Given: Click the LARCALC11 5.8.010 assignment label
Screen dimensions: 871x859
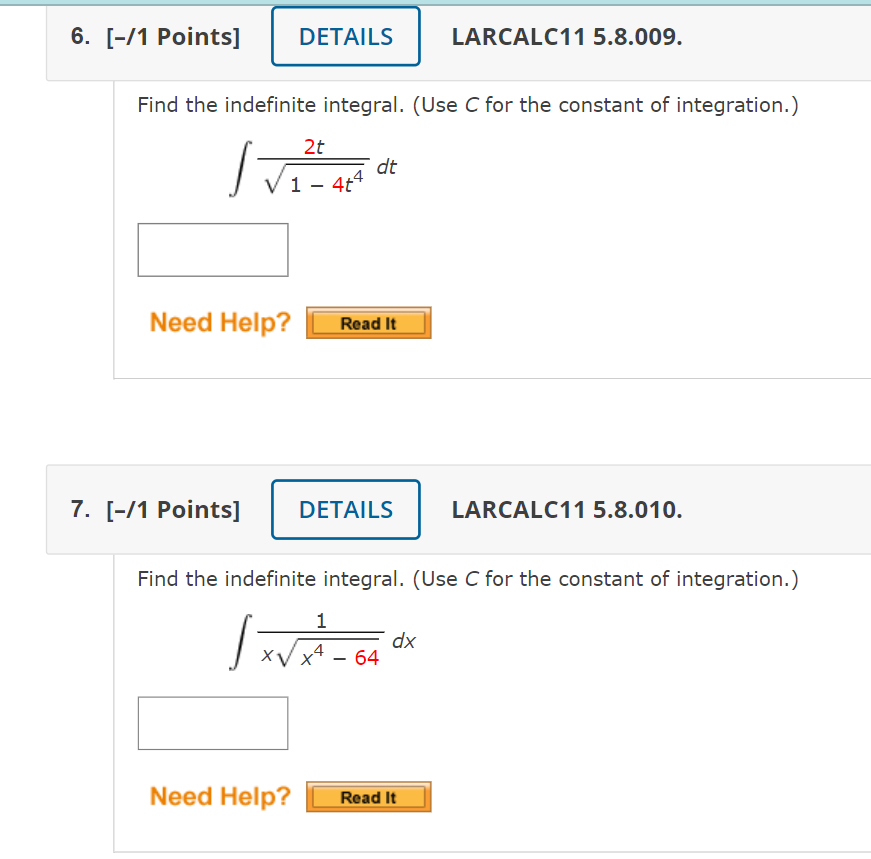Looking at the screenshot, I should point(567,509).
